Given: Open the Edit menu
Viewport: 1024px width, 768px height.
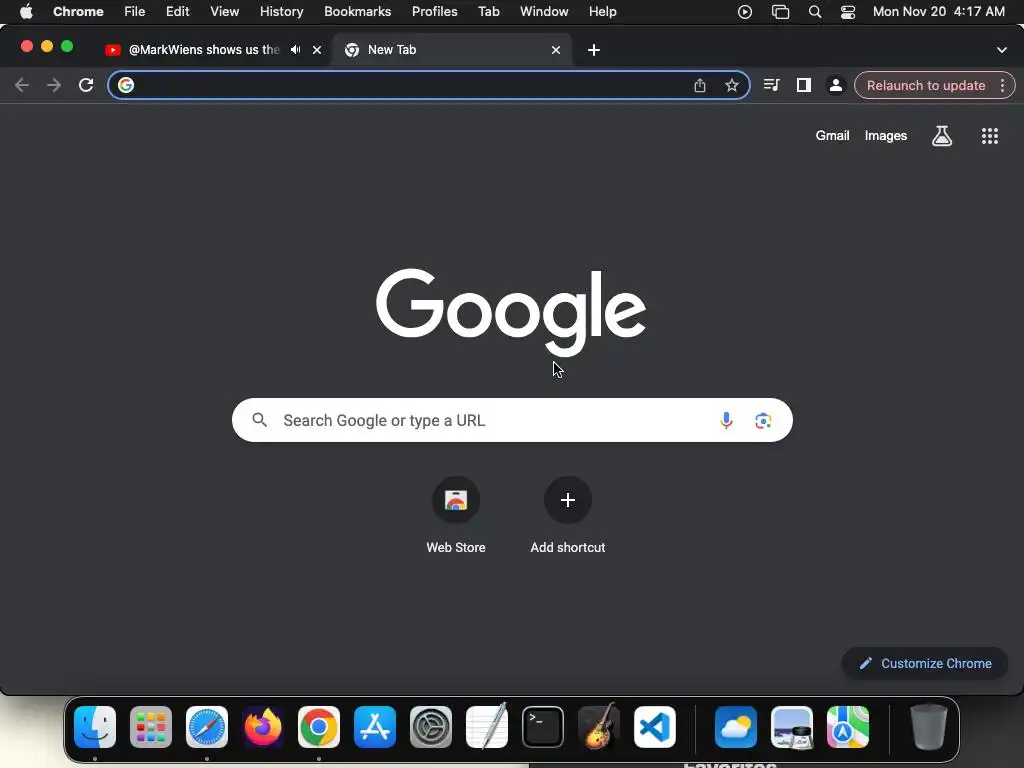Looking at the screenshot, I should [x=177, y=12].
